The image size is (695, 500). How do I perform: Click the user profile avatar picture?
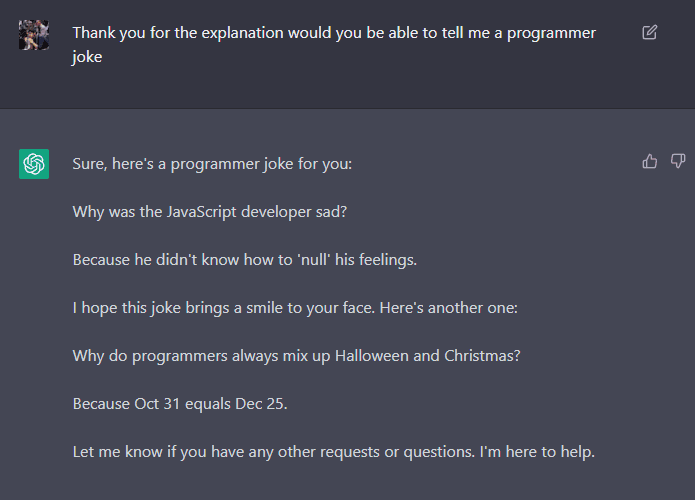(x=34, y=35)
